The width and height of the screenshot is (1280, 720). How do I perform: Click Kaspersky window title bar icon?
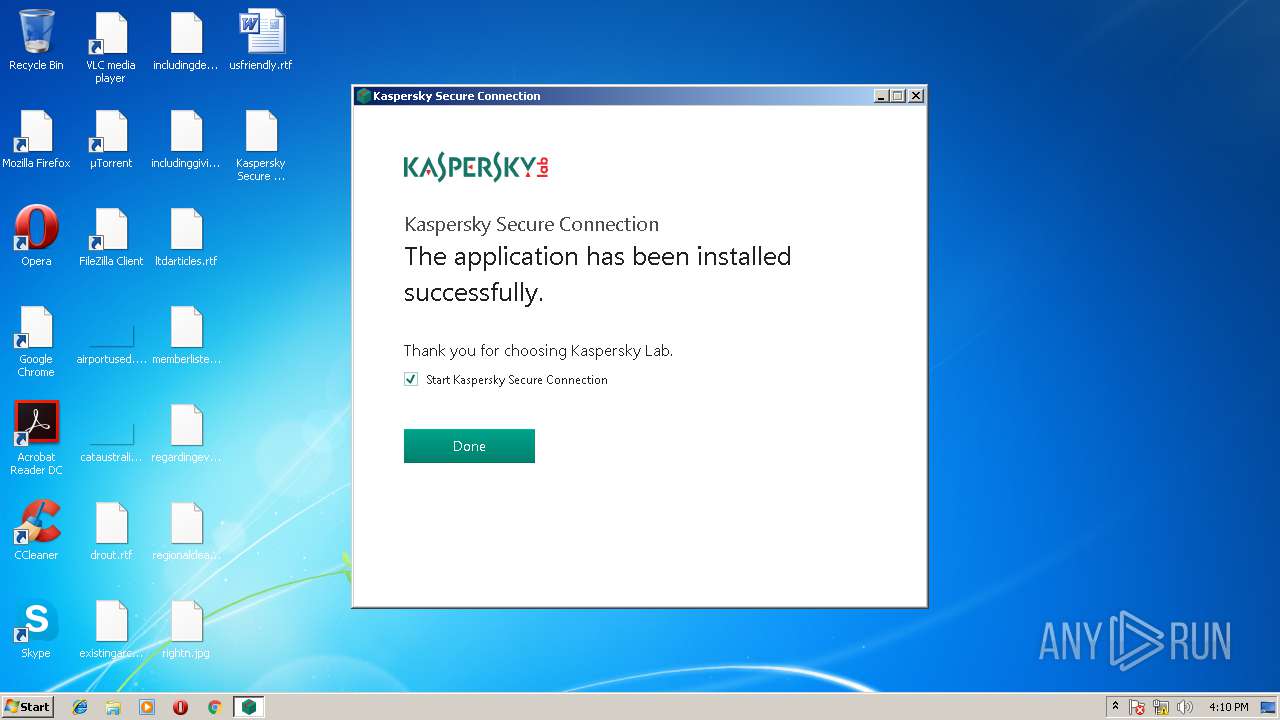pyautogui.click(x=363, y=96)
